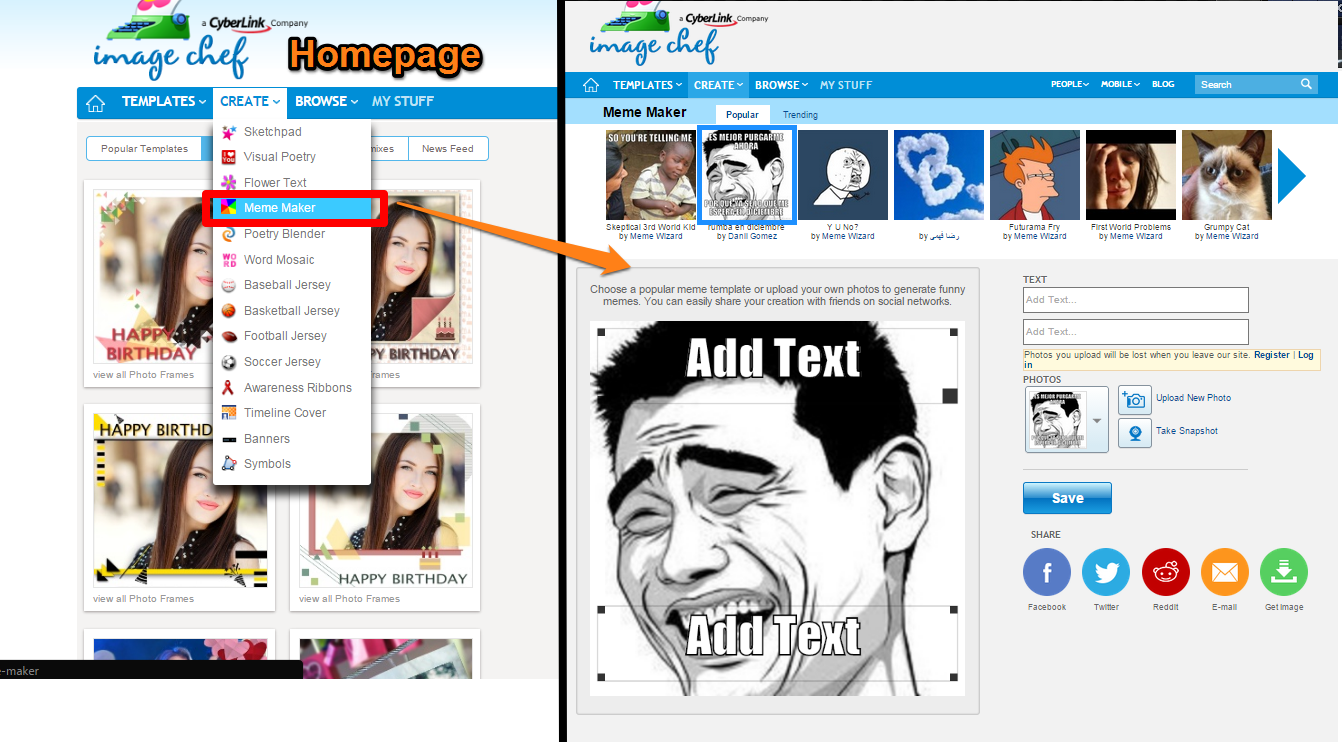Collapse the CREATE dropdown on the homepage
This screenshot has width=1342, height=742.
pos(250,102)
